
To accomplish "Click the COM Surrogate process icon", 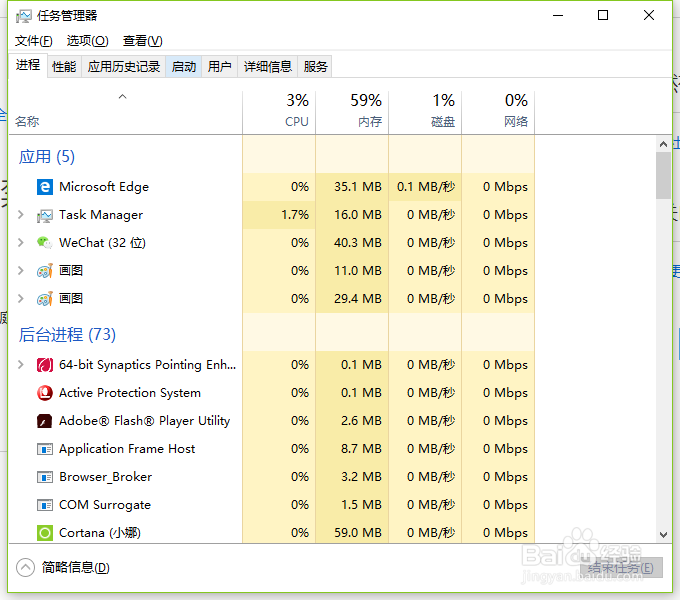I will coord(45,505).
